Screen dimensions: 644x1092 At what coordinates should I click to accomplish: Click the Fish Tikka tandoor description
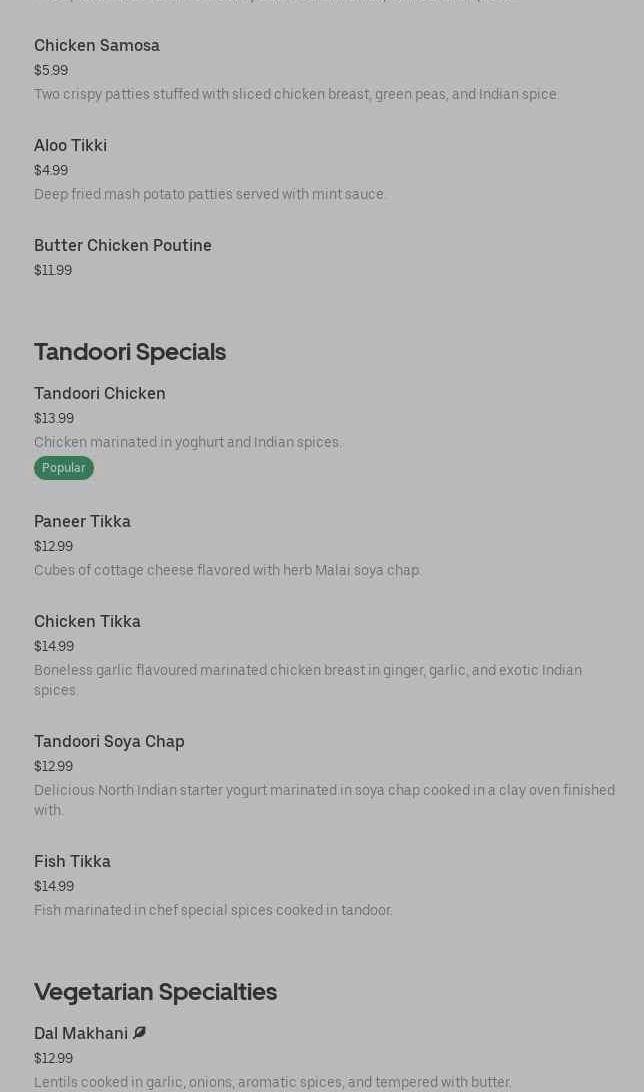213,910
